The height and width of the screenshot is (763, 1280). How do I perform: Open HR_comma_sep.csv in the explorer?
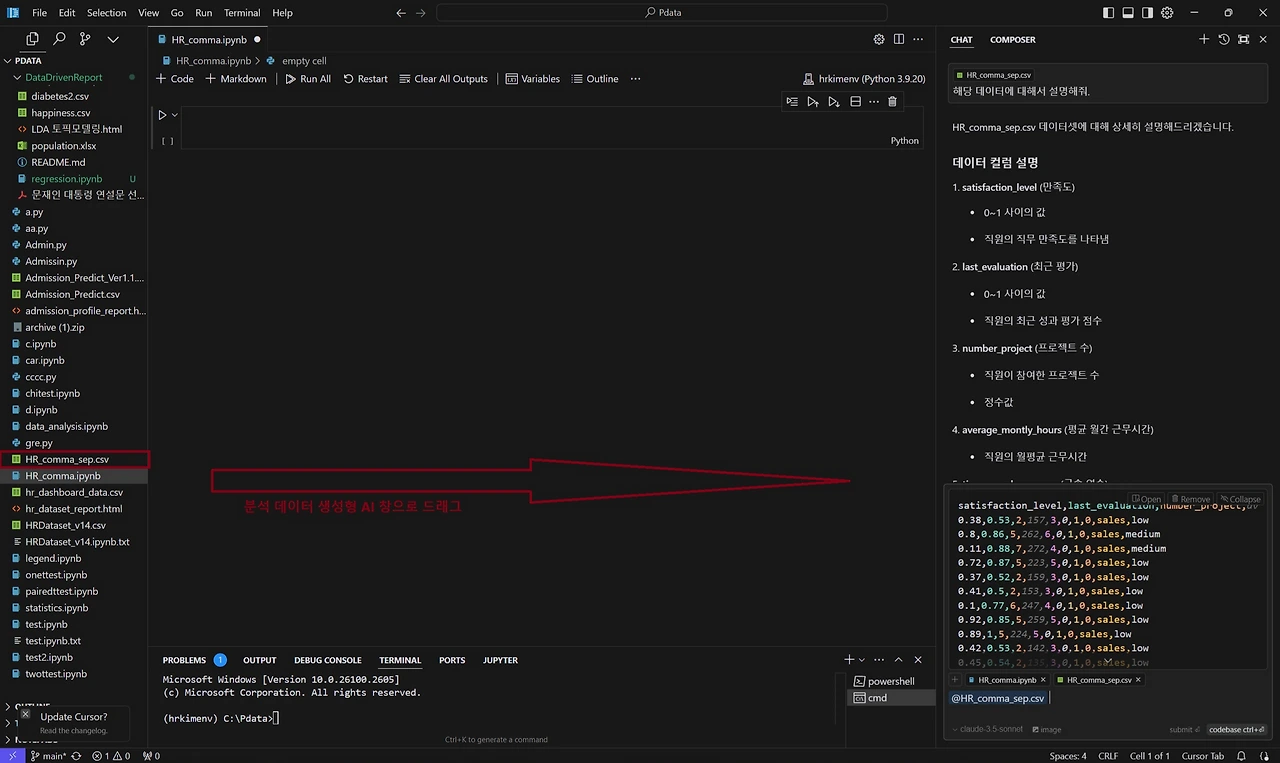click(67, 459)
